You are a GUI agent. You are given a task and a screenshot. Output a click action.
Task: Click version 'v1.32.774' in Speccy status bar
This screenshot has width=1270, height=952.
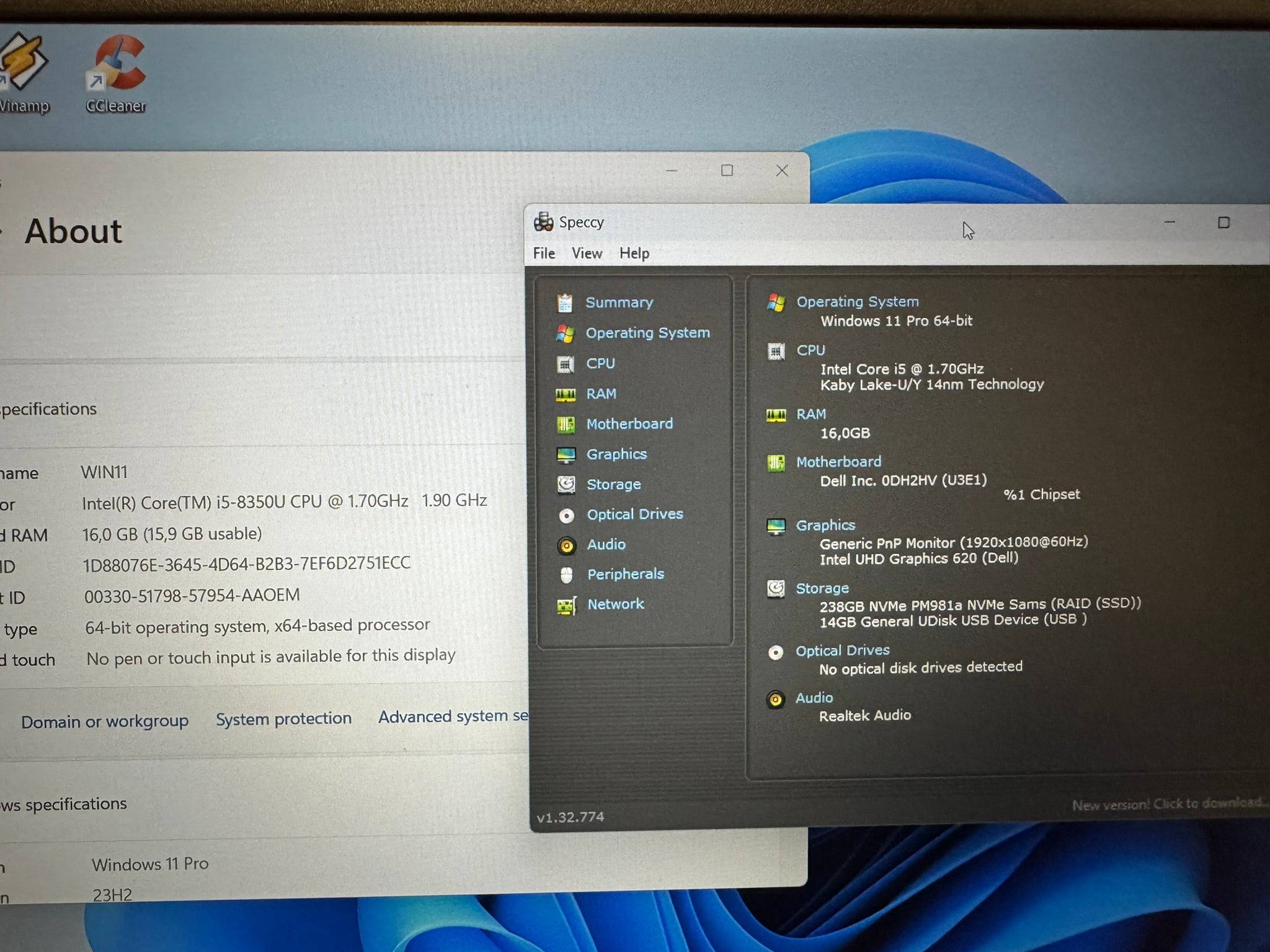pos(571,818)
